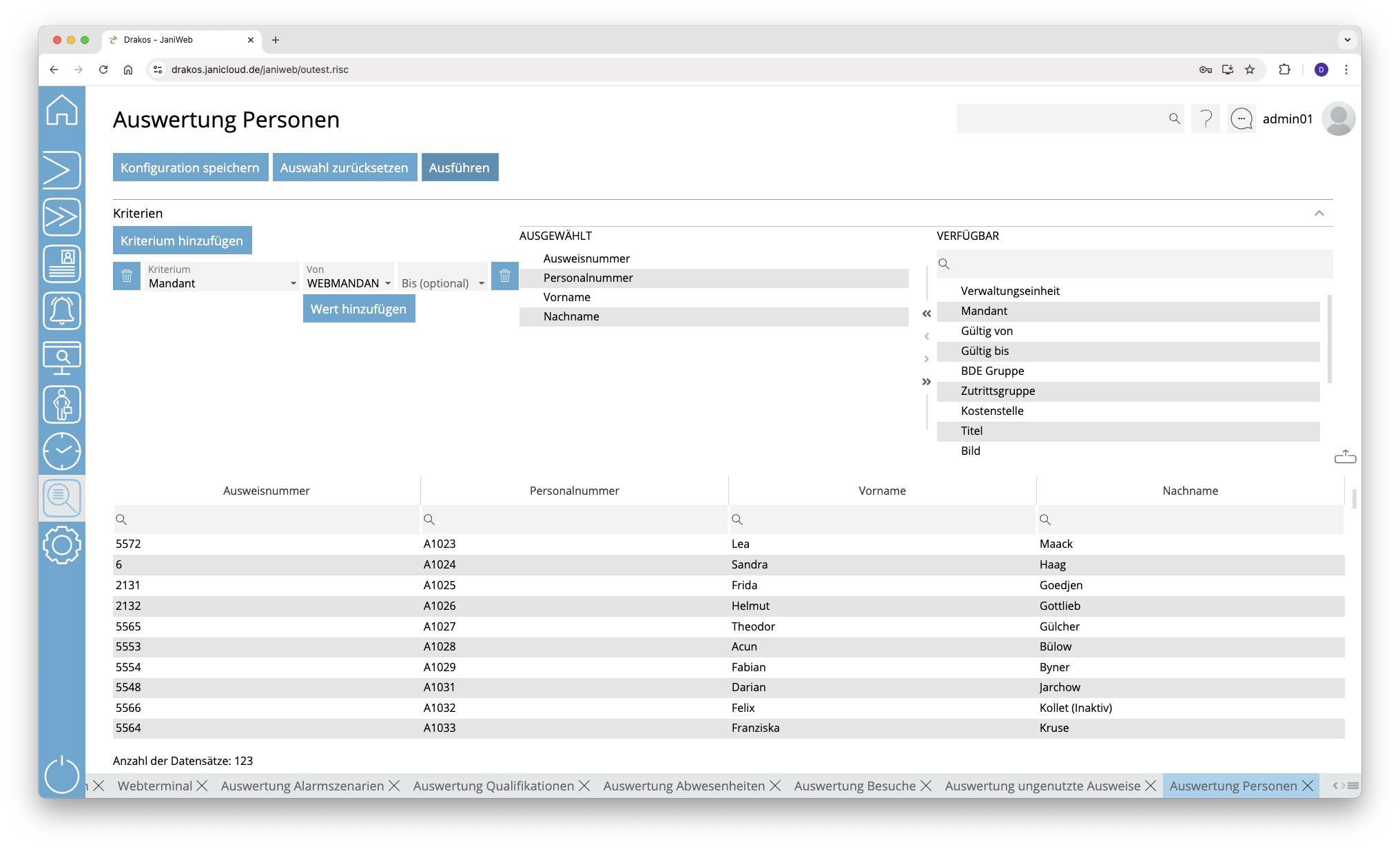Viewport: 1400px width, 849px height.
Task: Open settings gear in sidebar
Action: pos(62,545)
